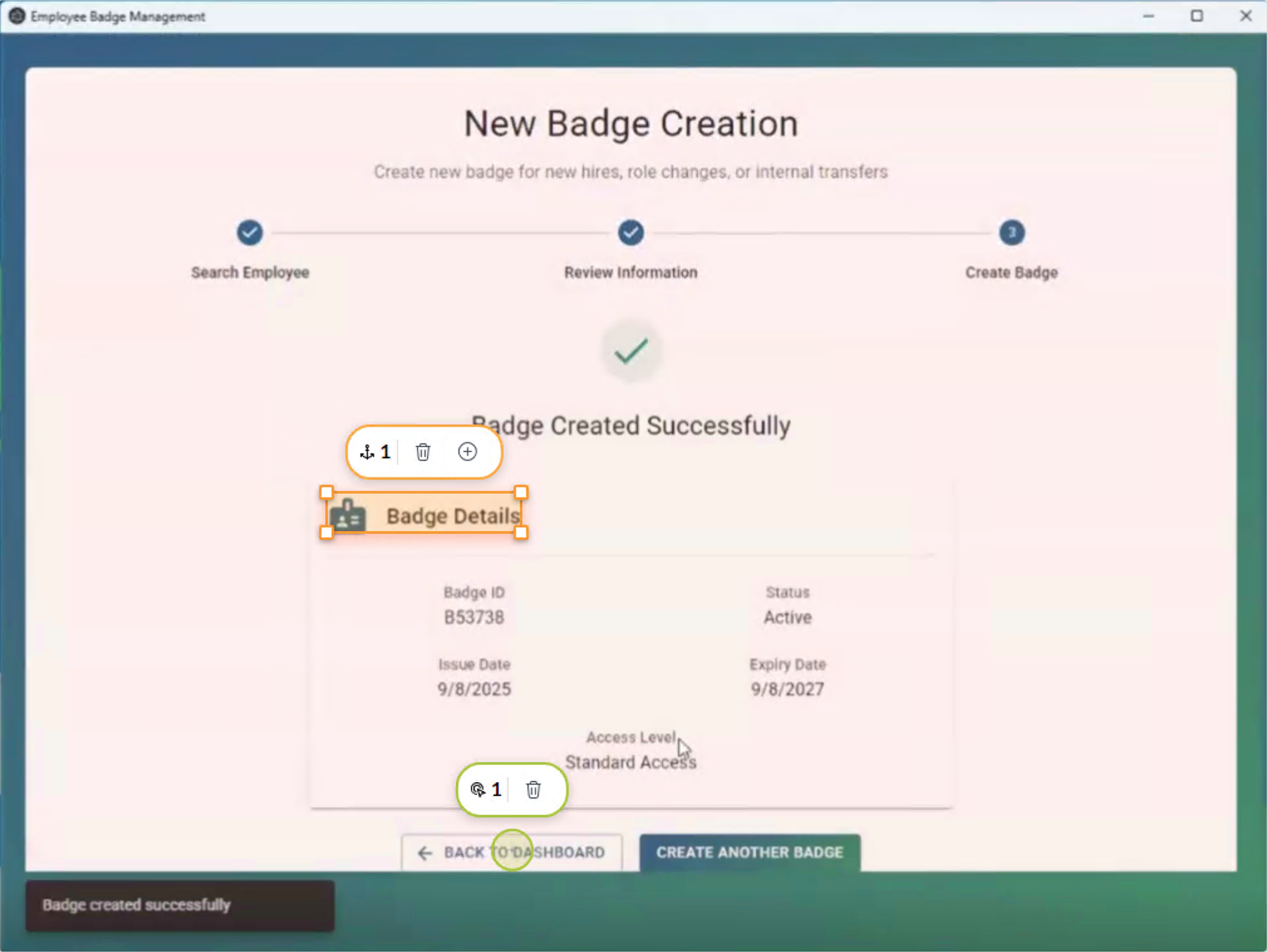Click the back arrow in Back to Dashboard
This screenshot has width=1267, height=952.
[425, 853]
